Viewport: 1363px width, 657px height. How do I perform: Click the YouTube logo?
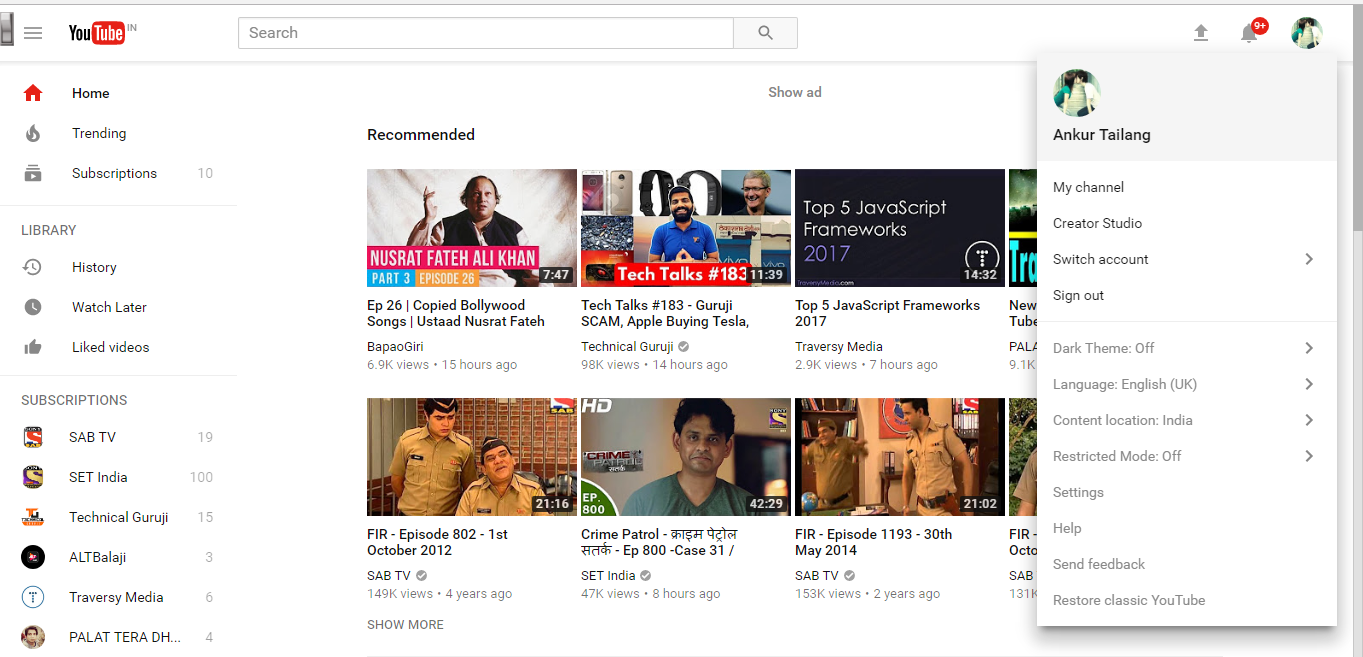pyautogui.click(x=97, y=33)
